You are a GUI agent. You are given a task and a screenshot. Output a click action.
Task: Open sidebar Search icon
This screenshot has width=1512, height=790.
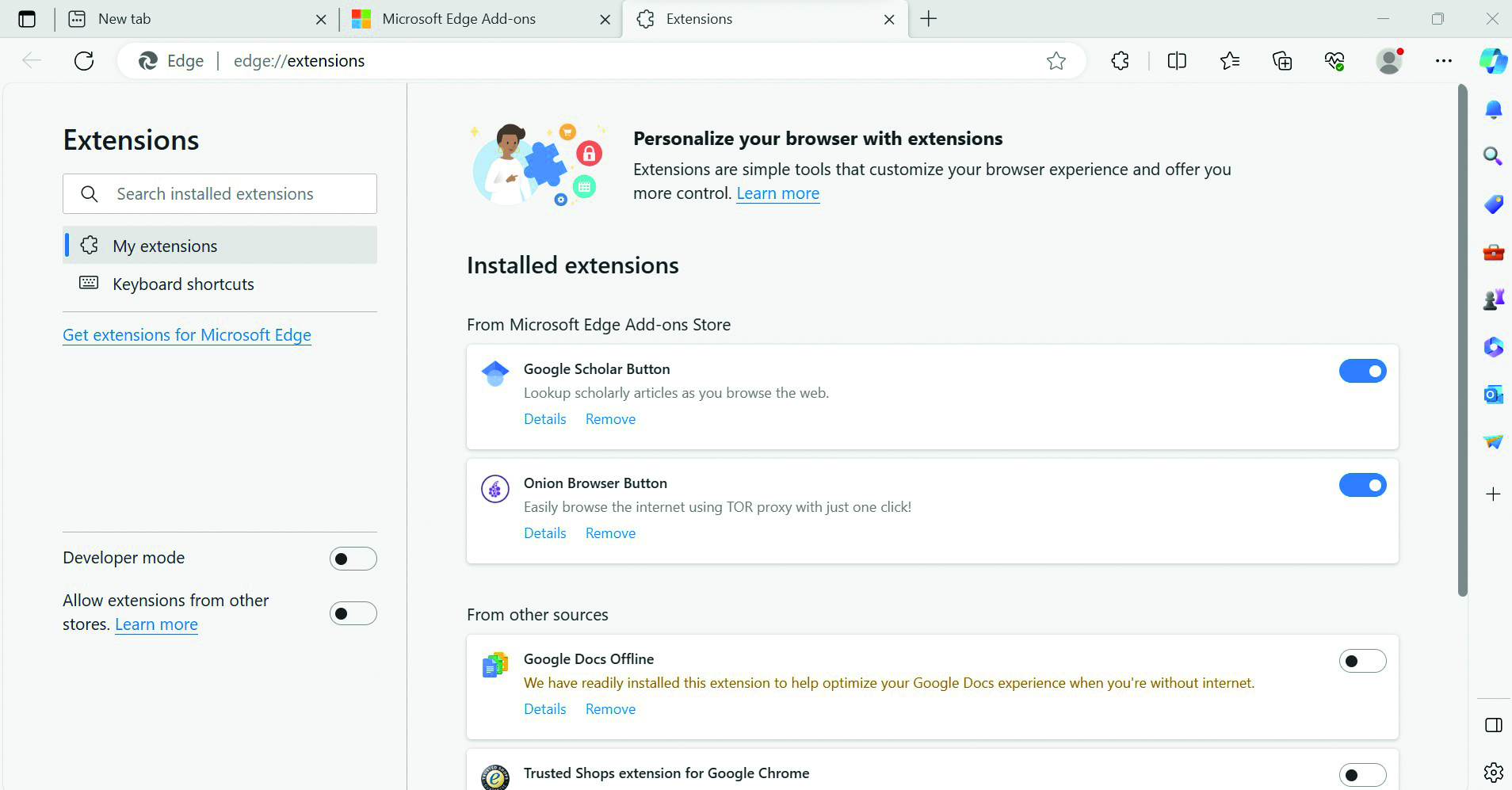(1493, 156)
